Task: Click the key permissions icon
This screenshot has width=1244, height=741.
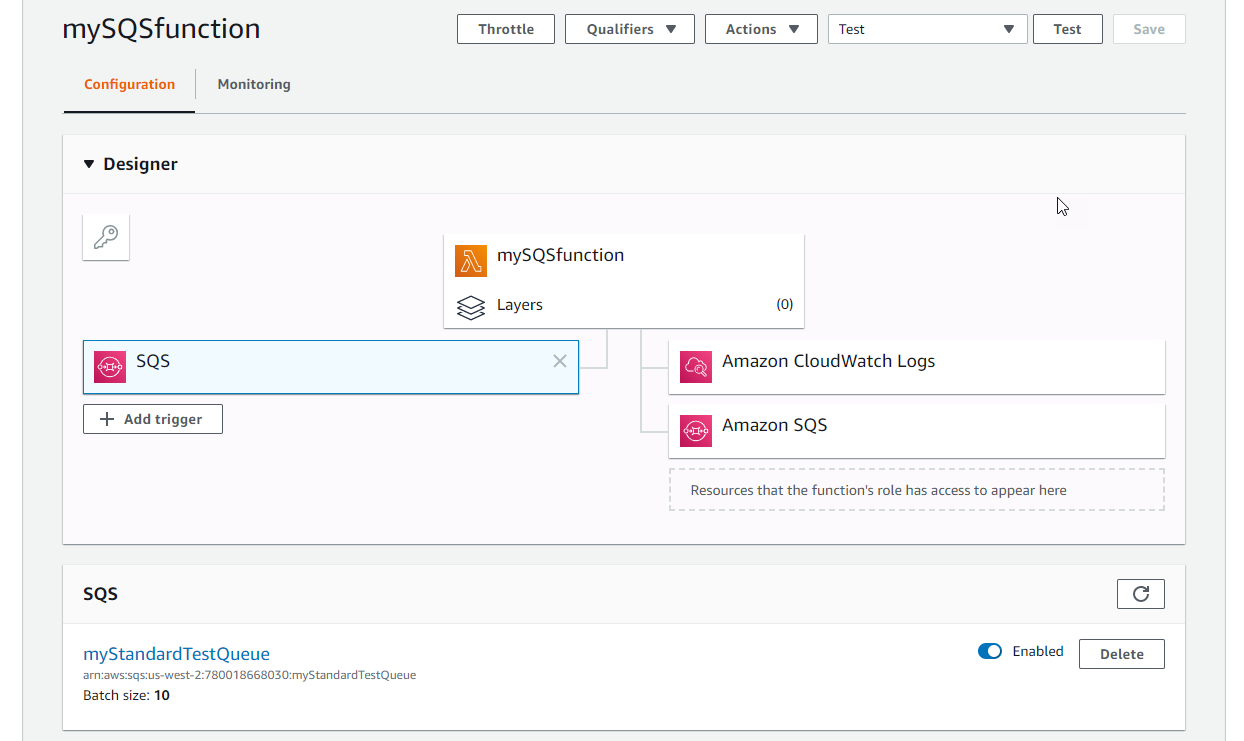Action: pos(106,237)
